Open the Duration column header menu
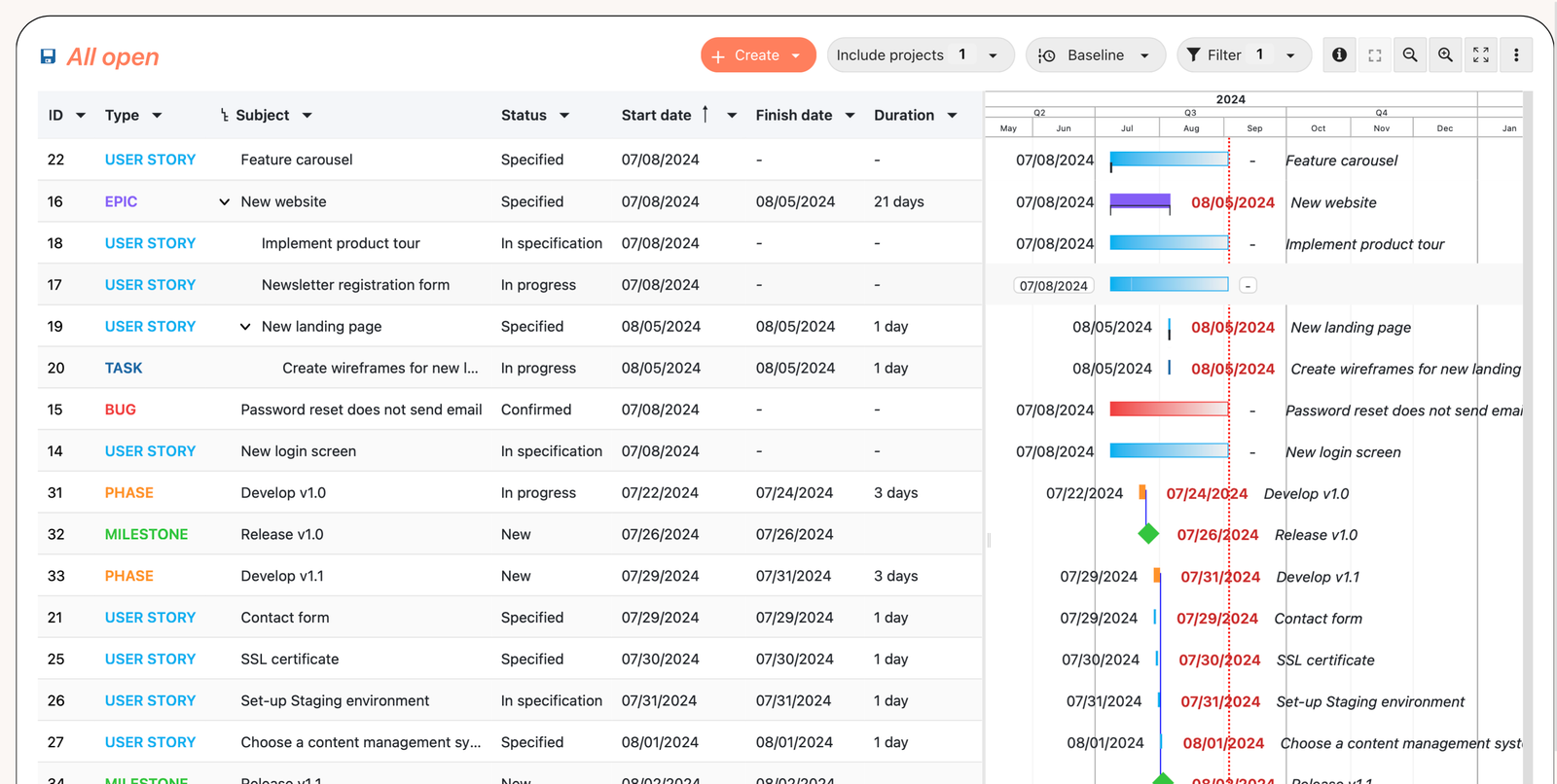 pos(952,116)
